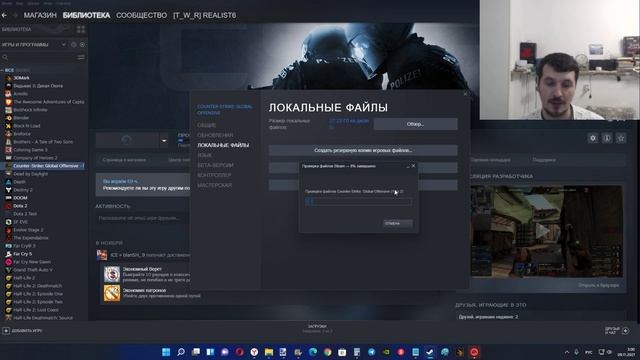Open the [T_W_R] REALIST6 profile tab
Screen dimensions: 640x360
point(204,15)
